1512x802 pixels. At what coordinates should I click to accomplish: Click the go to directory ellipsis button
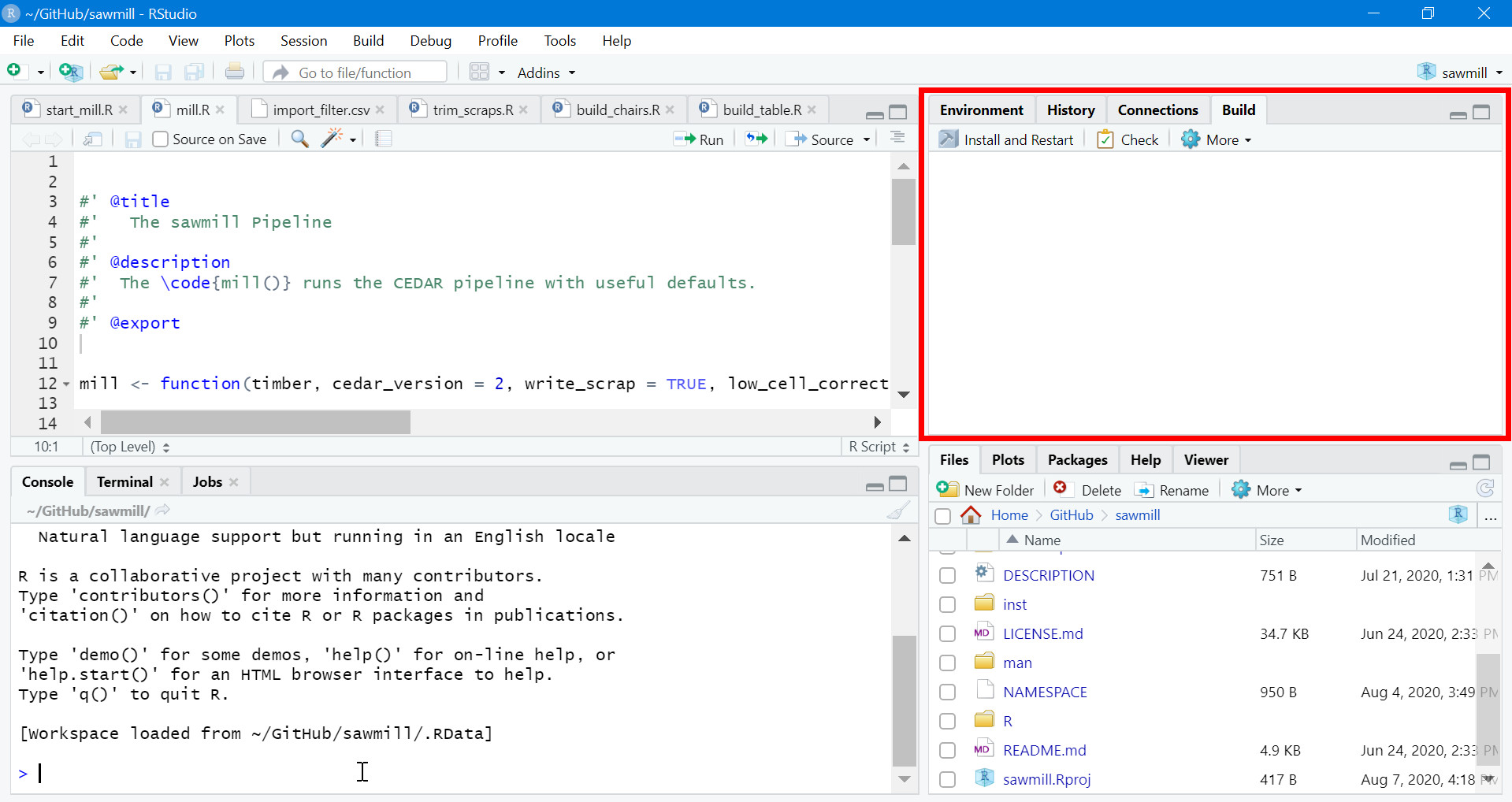(1490, 516)
